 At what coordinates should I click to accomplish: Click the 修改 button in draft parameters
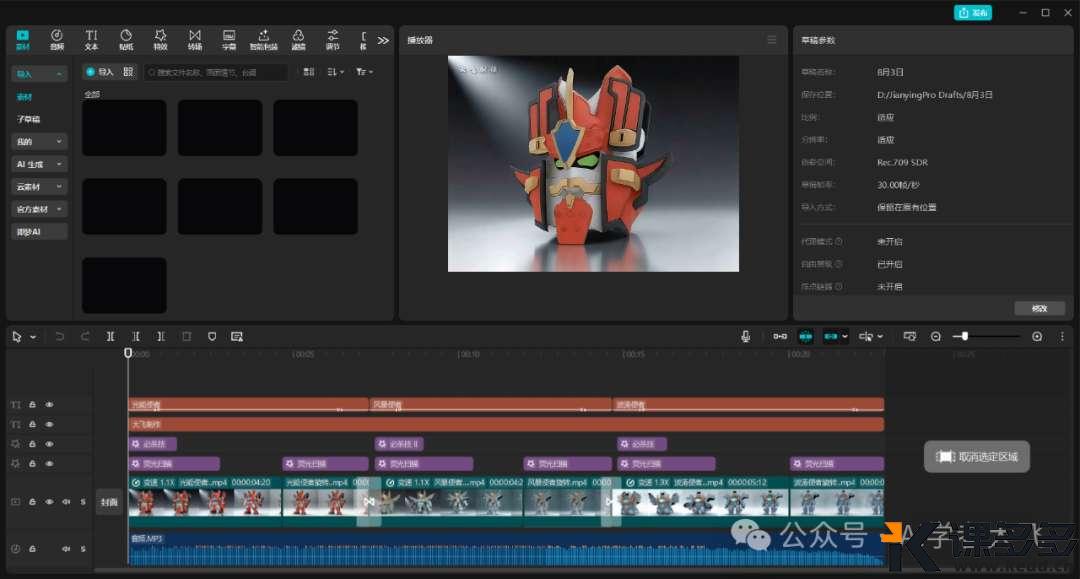click(1039, 308)
